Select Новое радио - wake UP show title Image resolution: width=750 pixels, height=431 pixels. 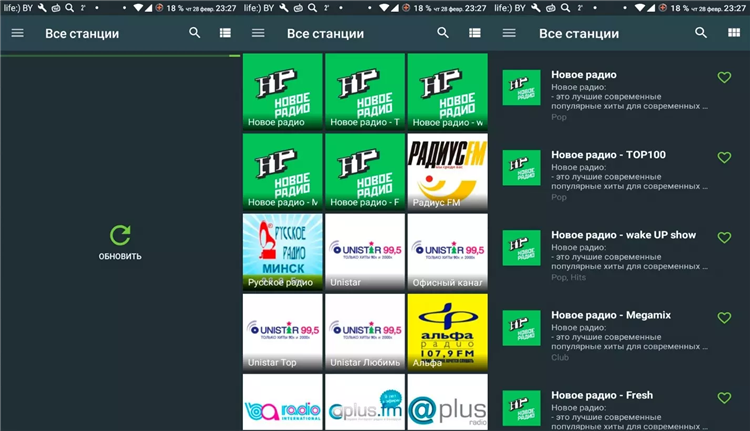tap(623, 235)
